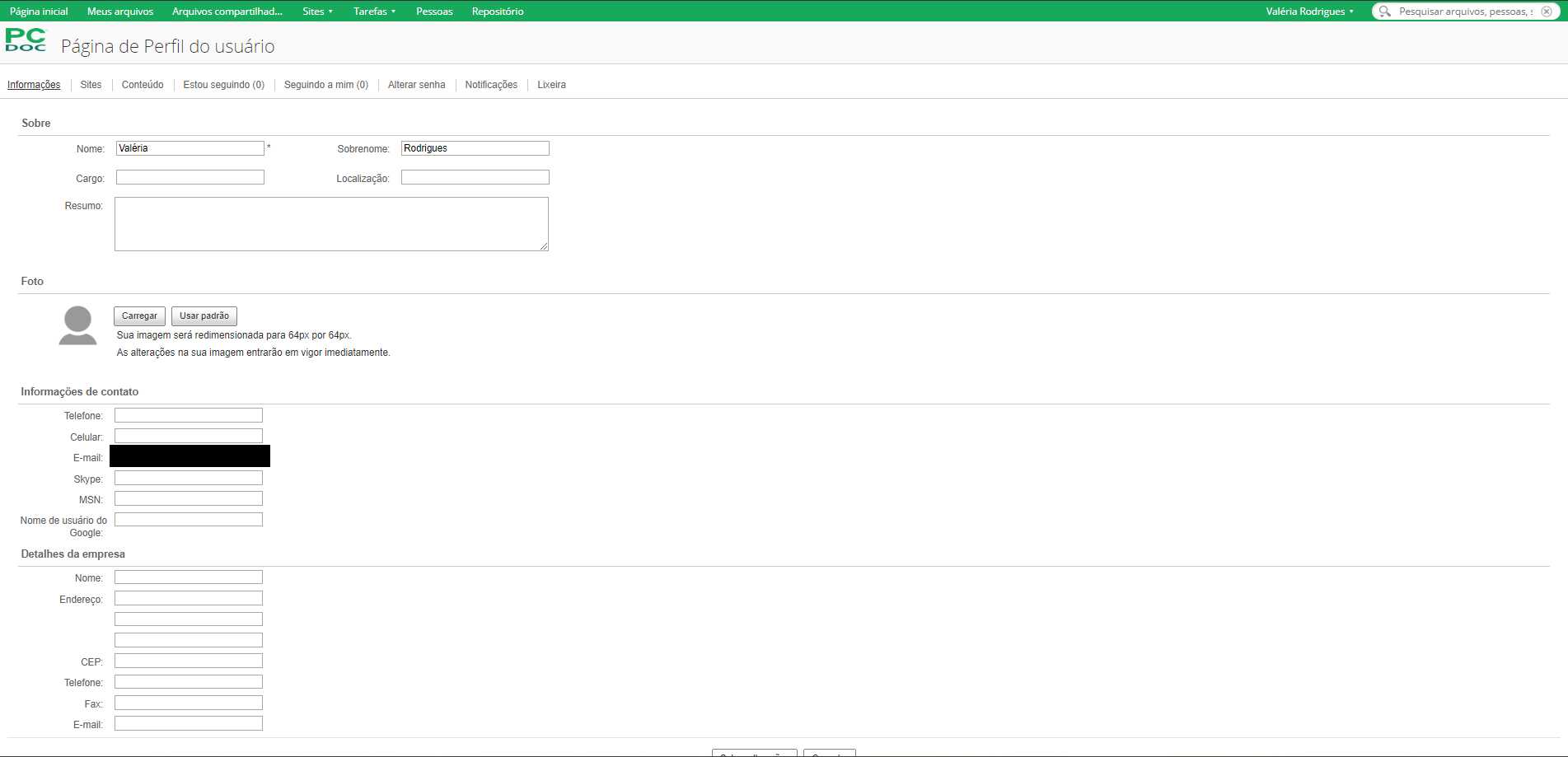Screen dimensions: 1568x757
Task: Open the Estou seguindo (0) tab
Action: pyautogui.click(x=224, y=85)
